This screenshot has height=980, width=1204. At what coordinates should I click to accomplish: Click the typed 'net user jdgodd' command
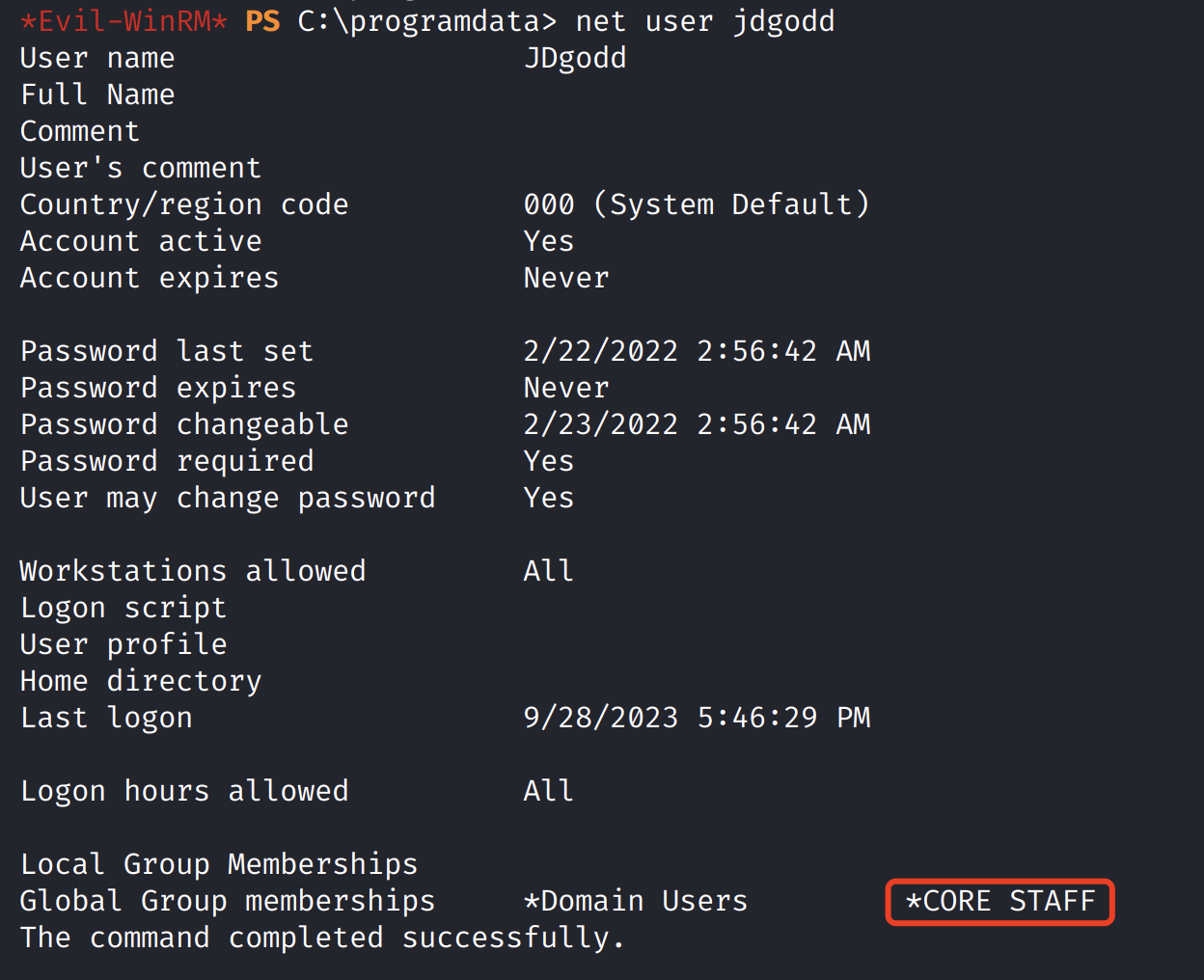[x=704, y=21]
